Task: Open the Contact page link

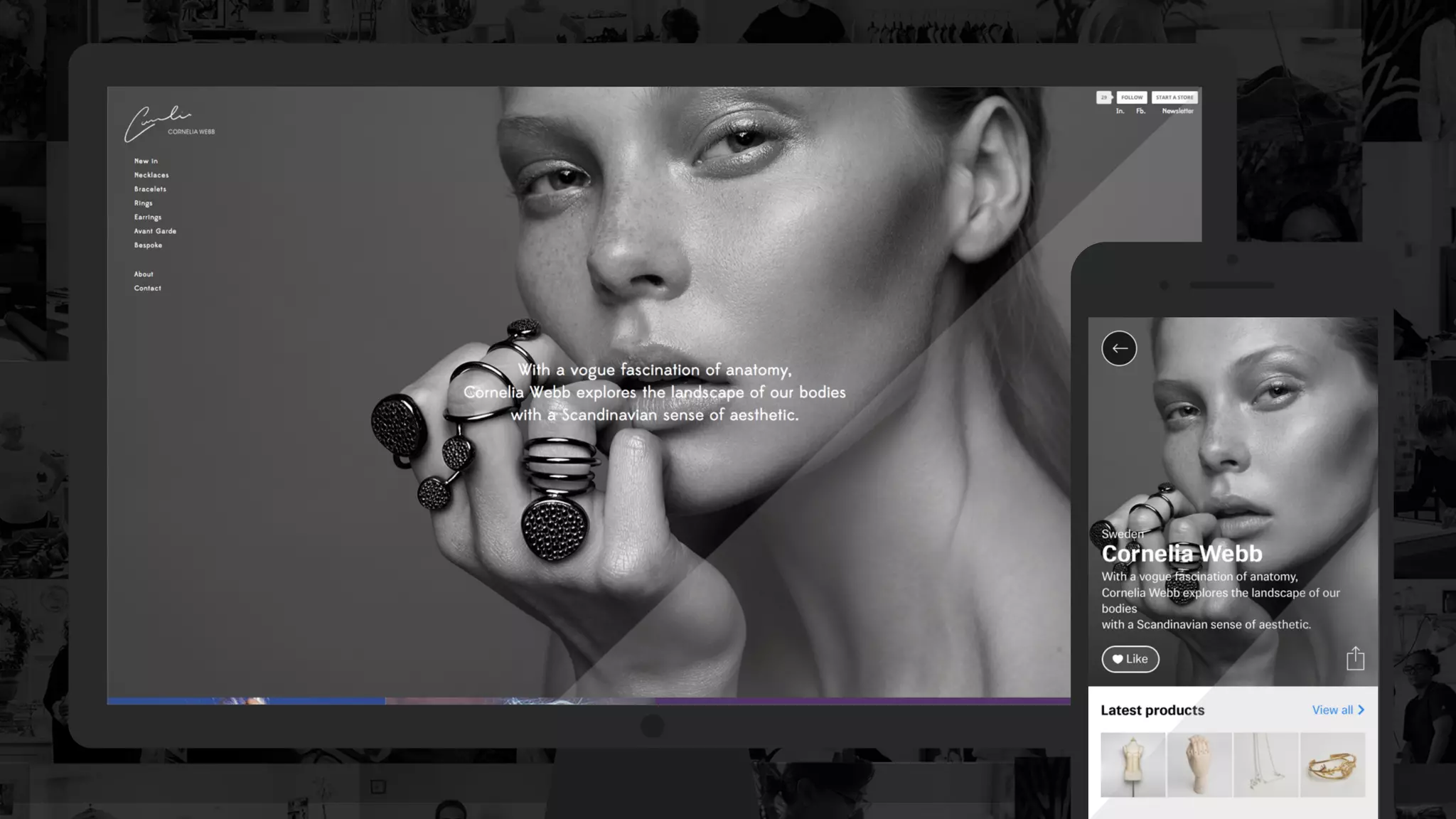Action: coord(147,288)
